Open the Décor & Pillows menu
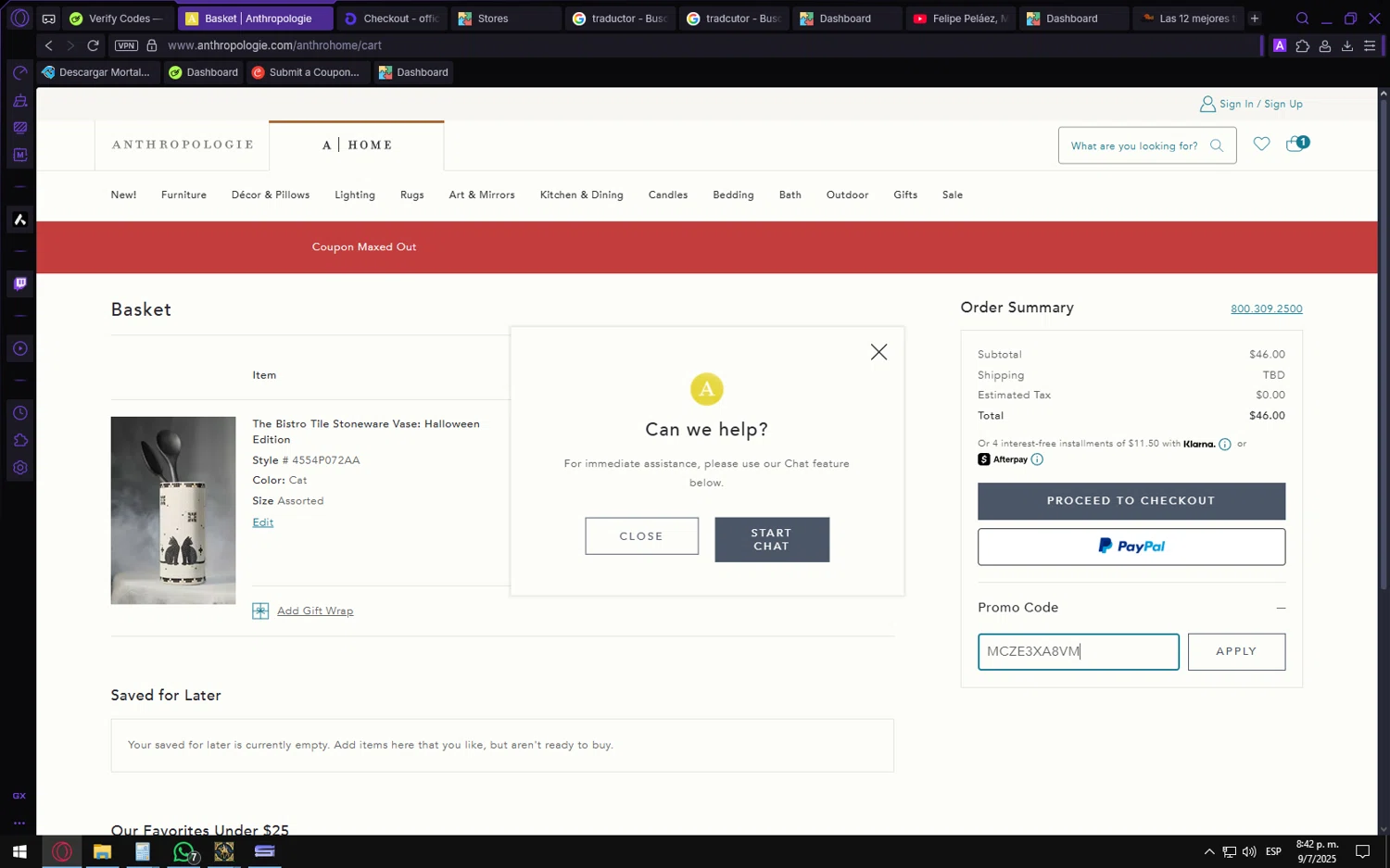 pyautogui.click(x=271, y=195)
